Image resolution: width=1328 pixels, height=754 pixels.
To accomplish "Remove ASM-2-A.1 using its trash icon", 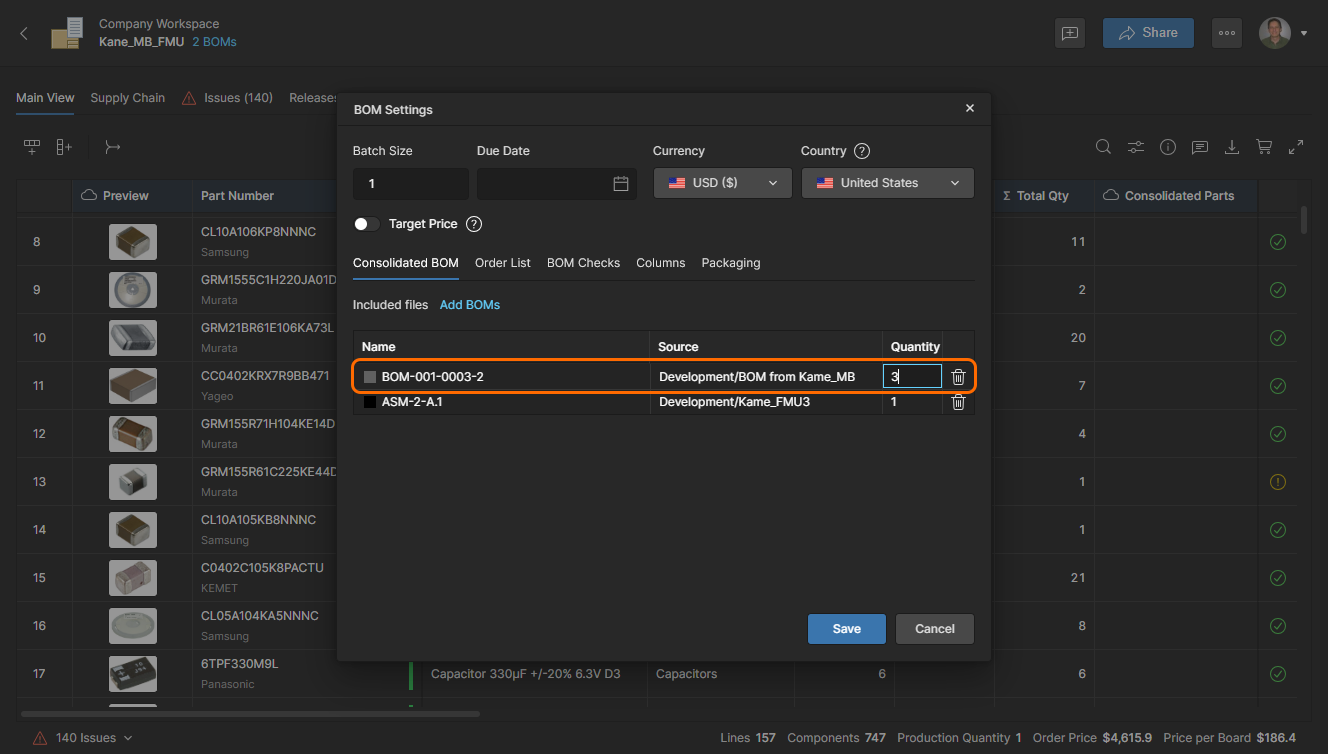I will point(958,402).
